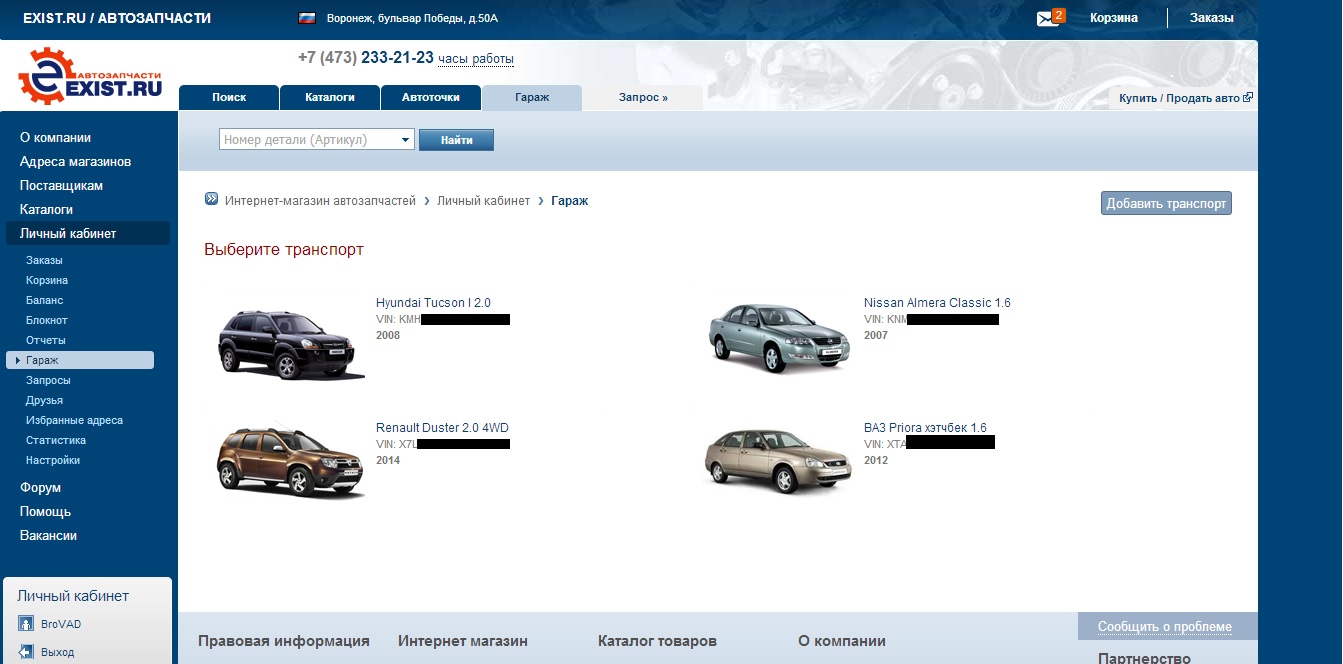Screen dimensions: 1343x664
Task: Click the brown Renault Duster car image
Action: coord(290,463)
